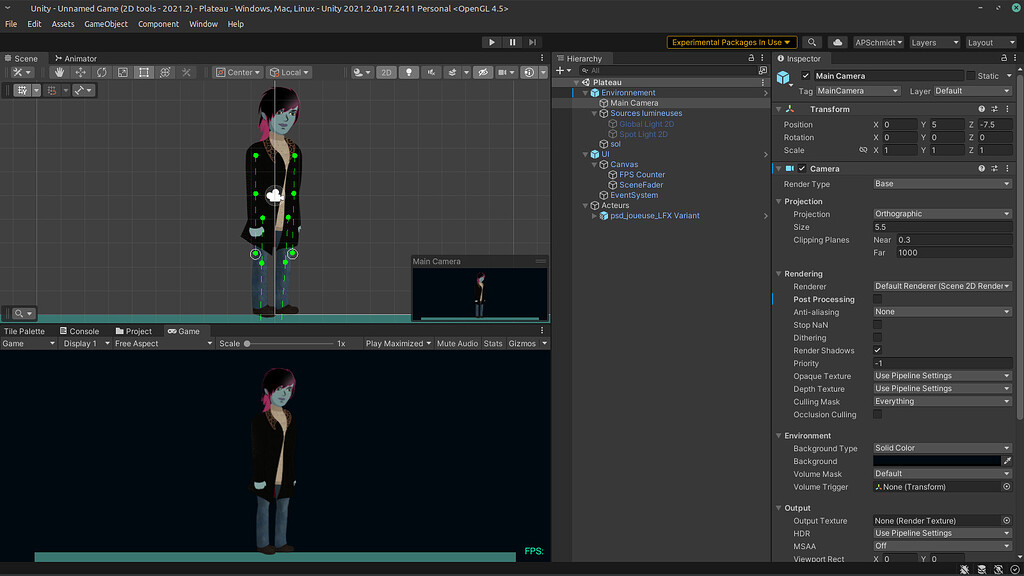Switch to the Console tab
1024x576 pixels.
coord(80,331)
